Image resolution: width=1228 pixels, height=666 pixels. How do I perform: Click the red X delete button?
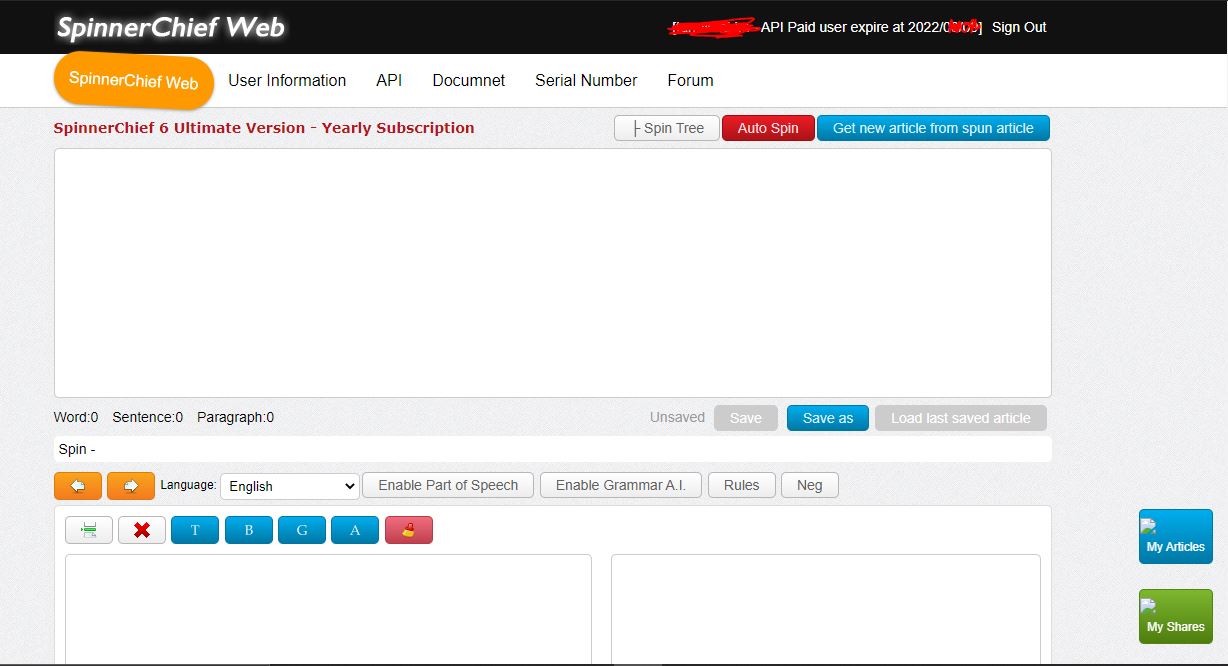(142, 530)
